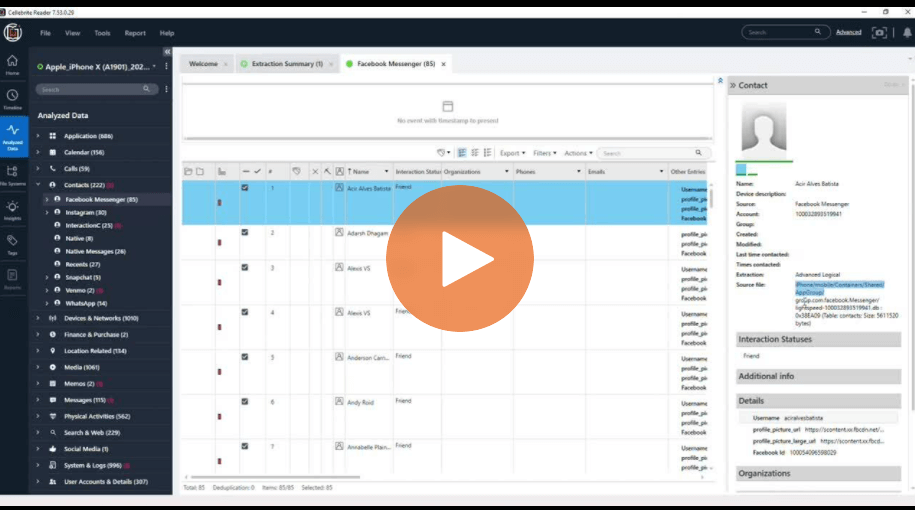Open the Help menu
The height and width of the screenshot is (510, 915).
pyautogui.click(x=167, y=33)
